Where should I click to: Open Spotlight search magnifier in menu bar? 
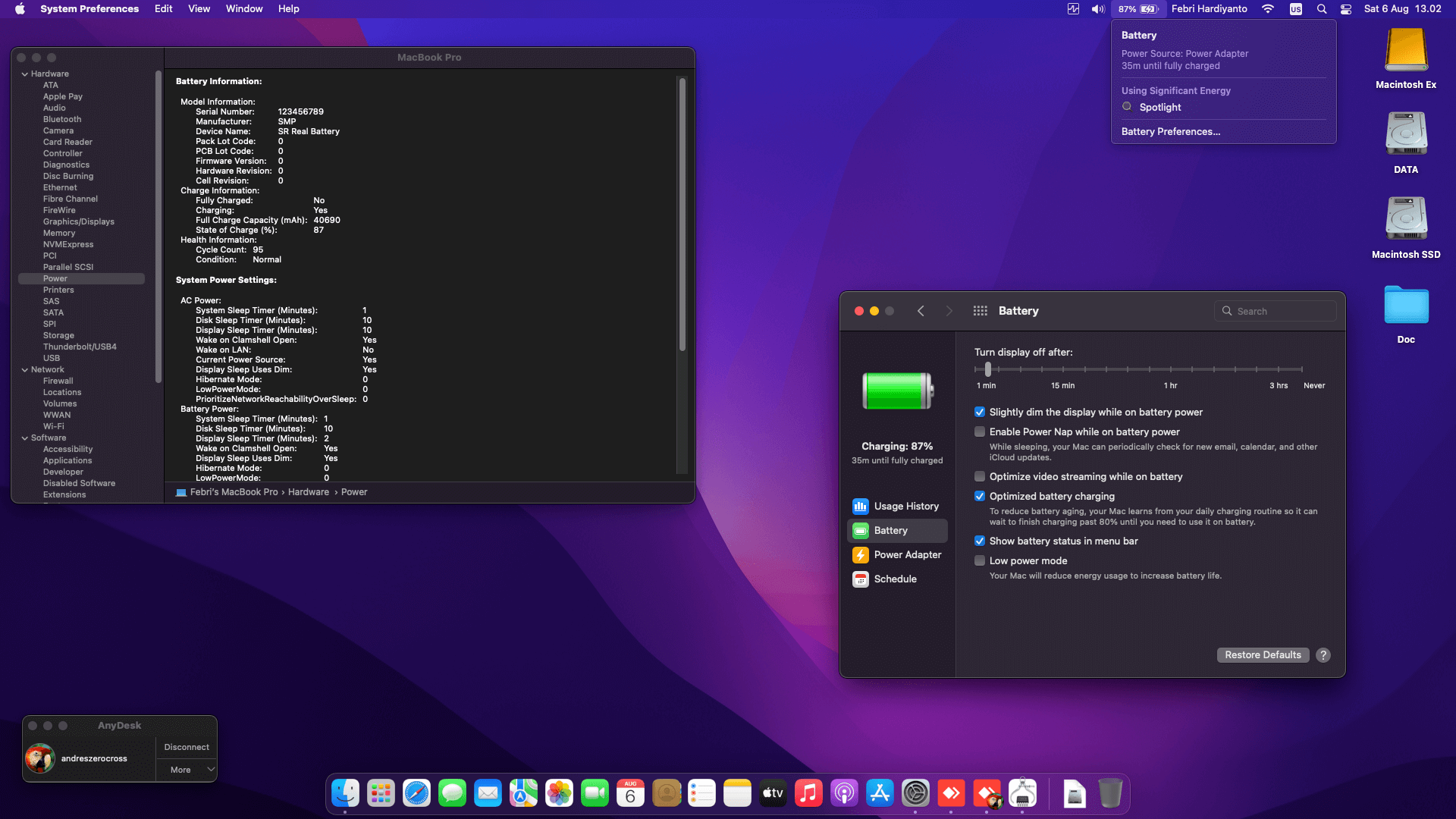1322,9
